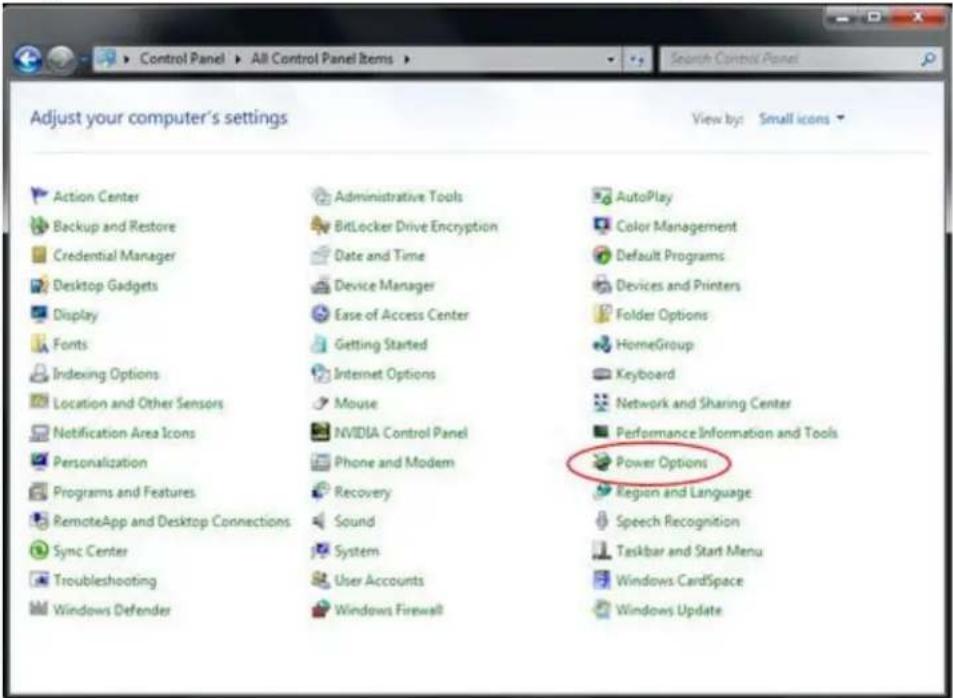
Task: Open the Getting Started link
Action: (x=380, y=344)
